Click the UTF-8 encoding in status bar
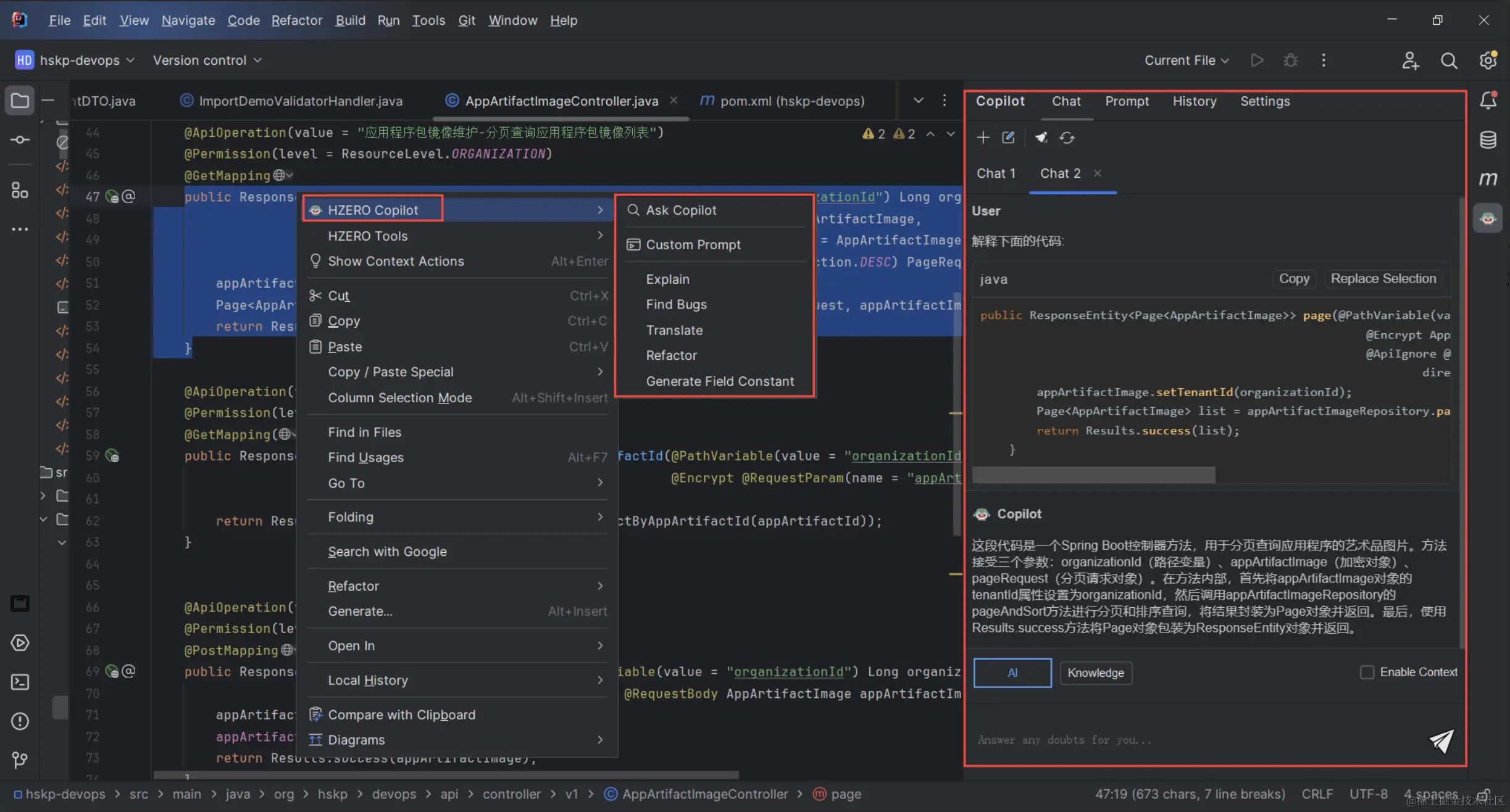1510x812 pixels. tap(1368, 794)
